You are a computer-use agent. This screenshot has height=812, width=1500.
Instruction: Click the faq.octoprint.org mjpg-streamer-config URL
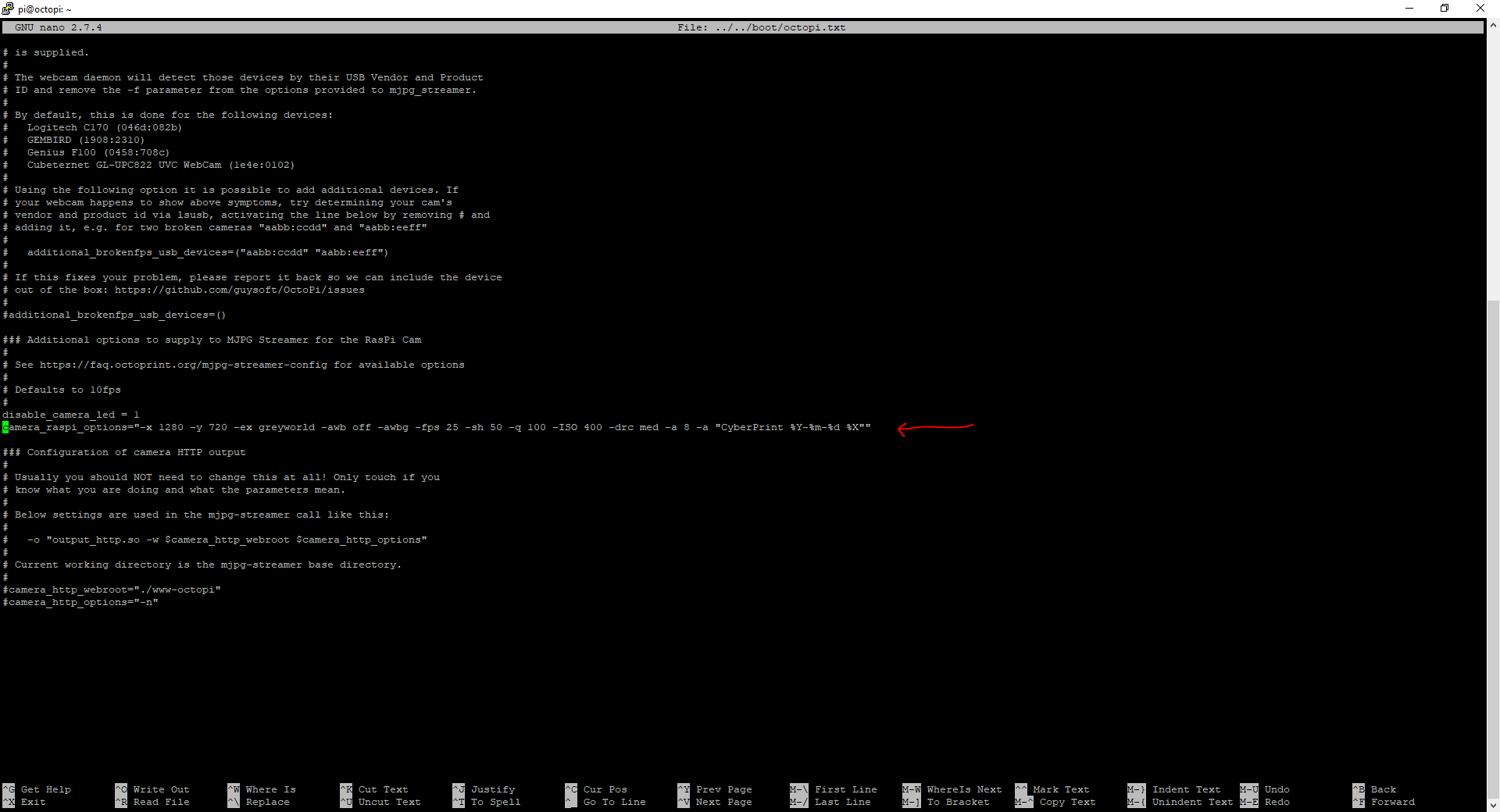(x=184, y=365)
